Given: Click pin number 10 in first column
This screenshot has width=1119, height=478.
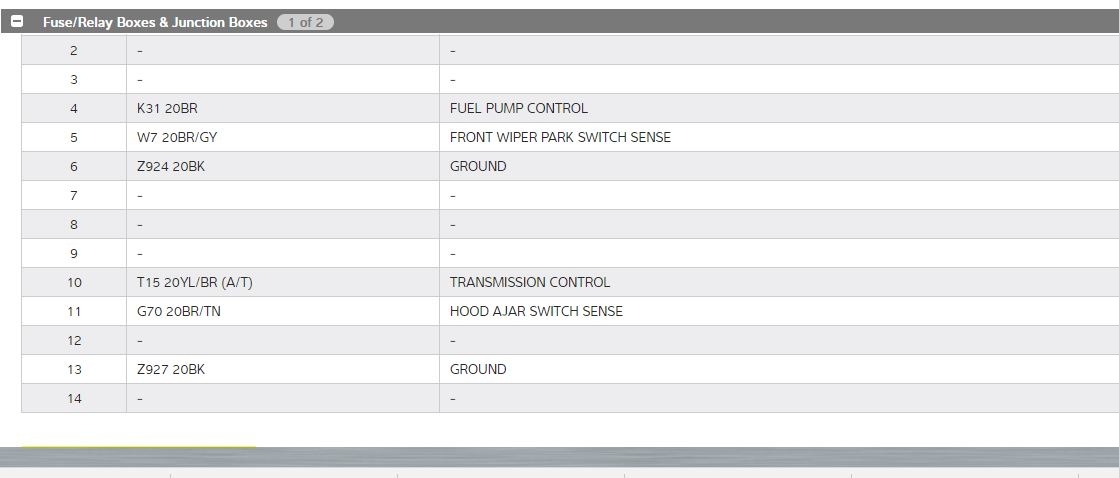Looking at the screenshot, I should click(74, 282).
